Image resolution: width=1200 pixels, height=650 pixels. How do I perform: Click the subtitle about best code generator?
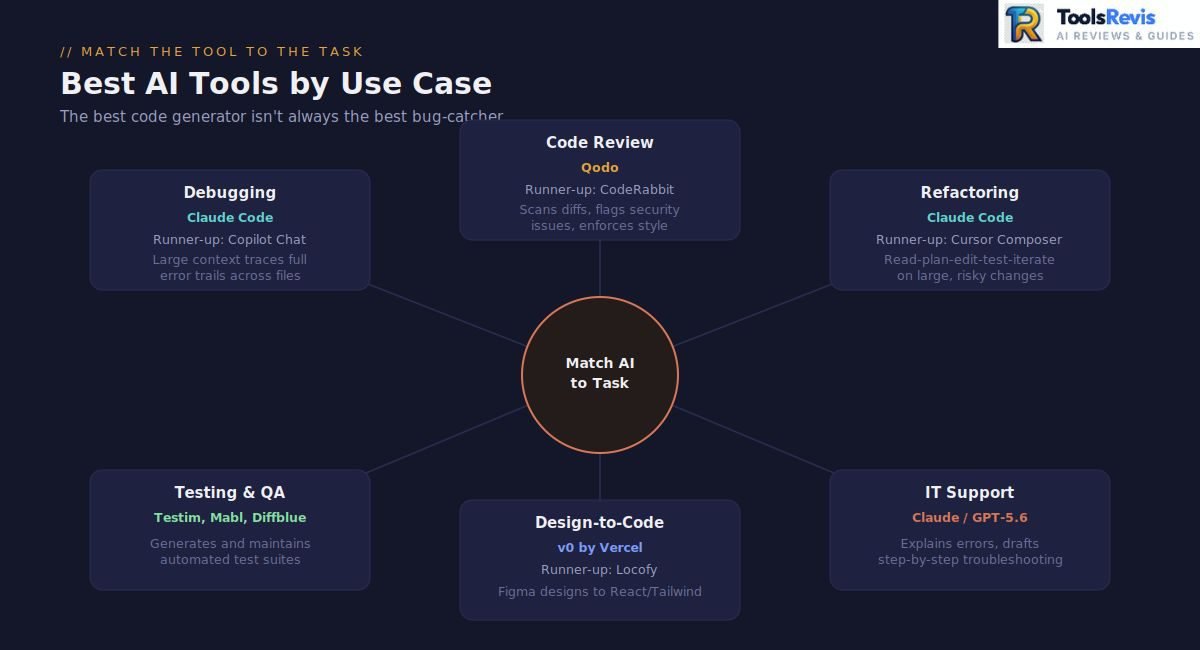[281, 116]
